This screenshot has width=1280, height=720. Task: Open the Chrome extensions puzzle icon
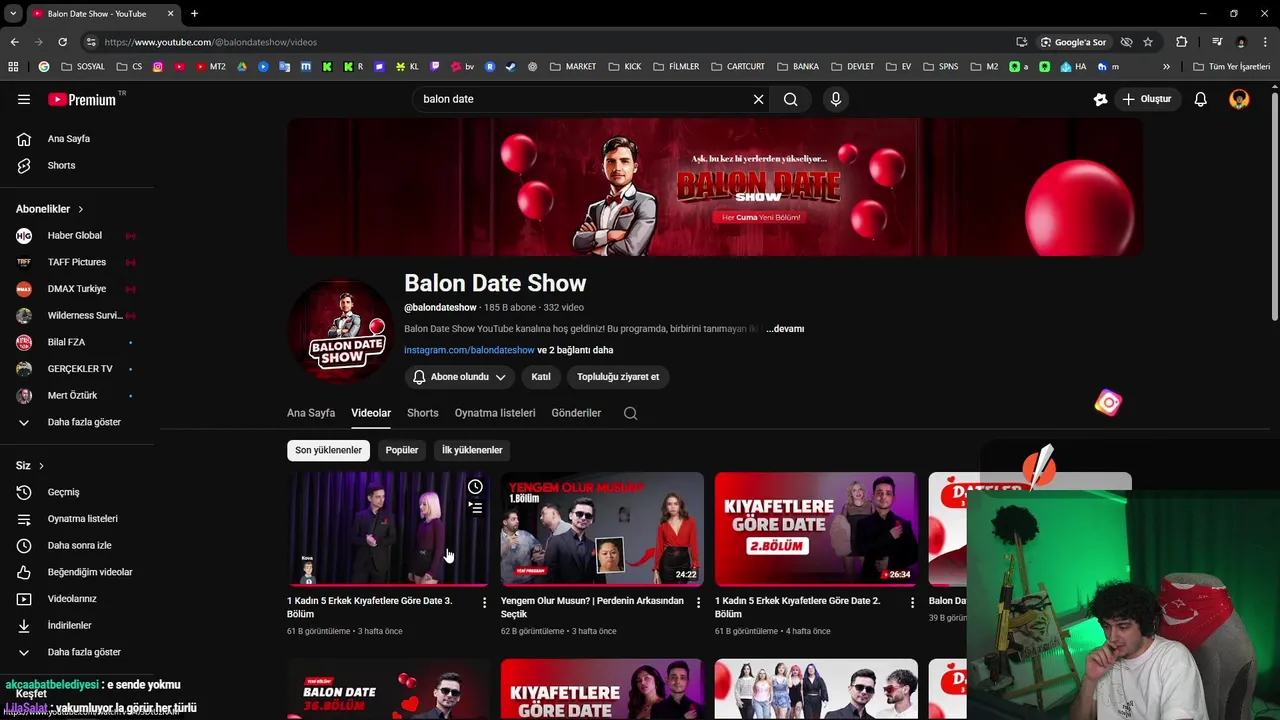(x=1181, y=42)
